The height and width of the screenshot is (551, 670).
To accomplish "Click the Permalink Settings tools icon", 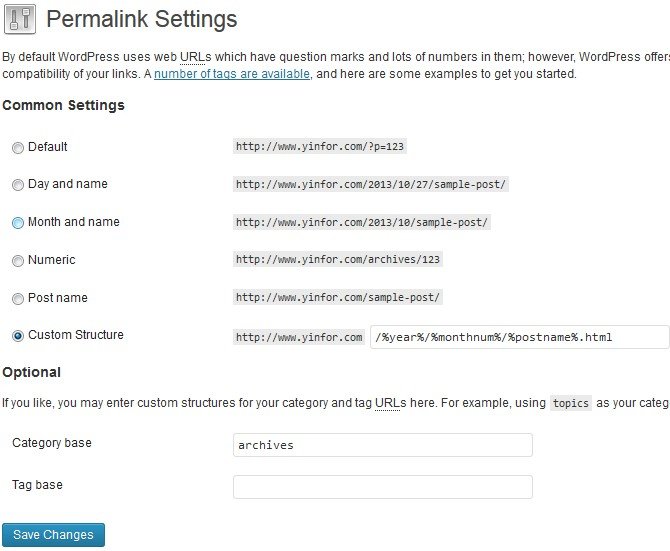I will point(20,19).
